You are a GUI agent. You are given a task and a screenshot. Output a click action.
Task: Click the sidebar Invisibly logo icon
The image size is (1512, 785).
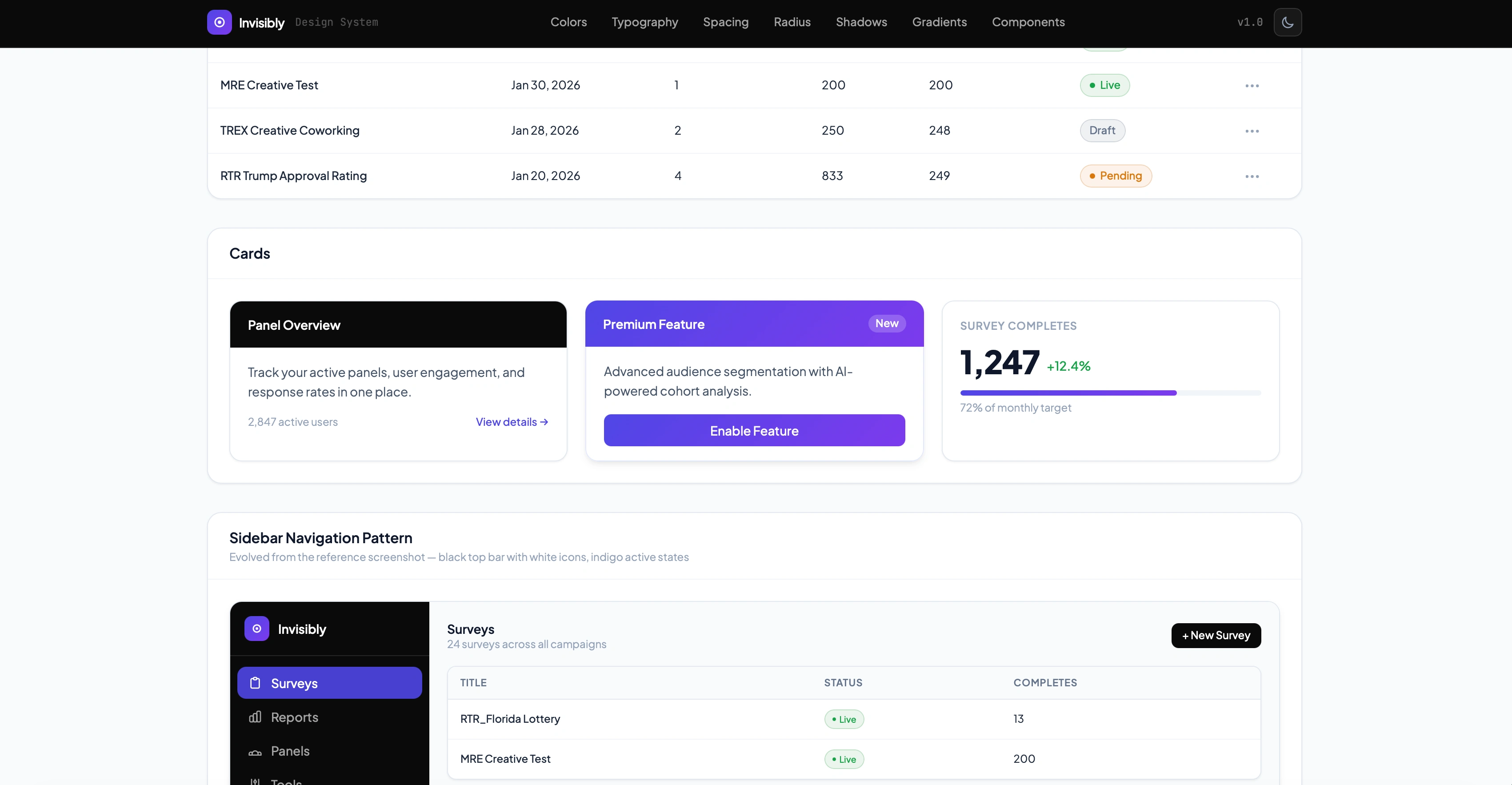coord(256,628)
